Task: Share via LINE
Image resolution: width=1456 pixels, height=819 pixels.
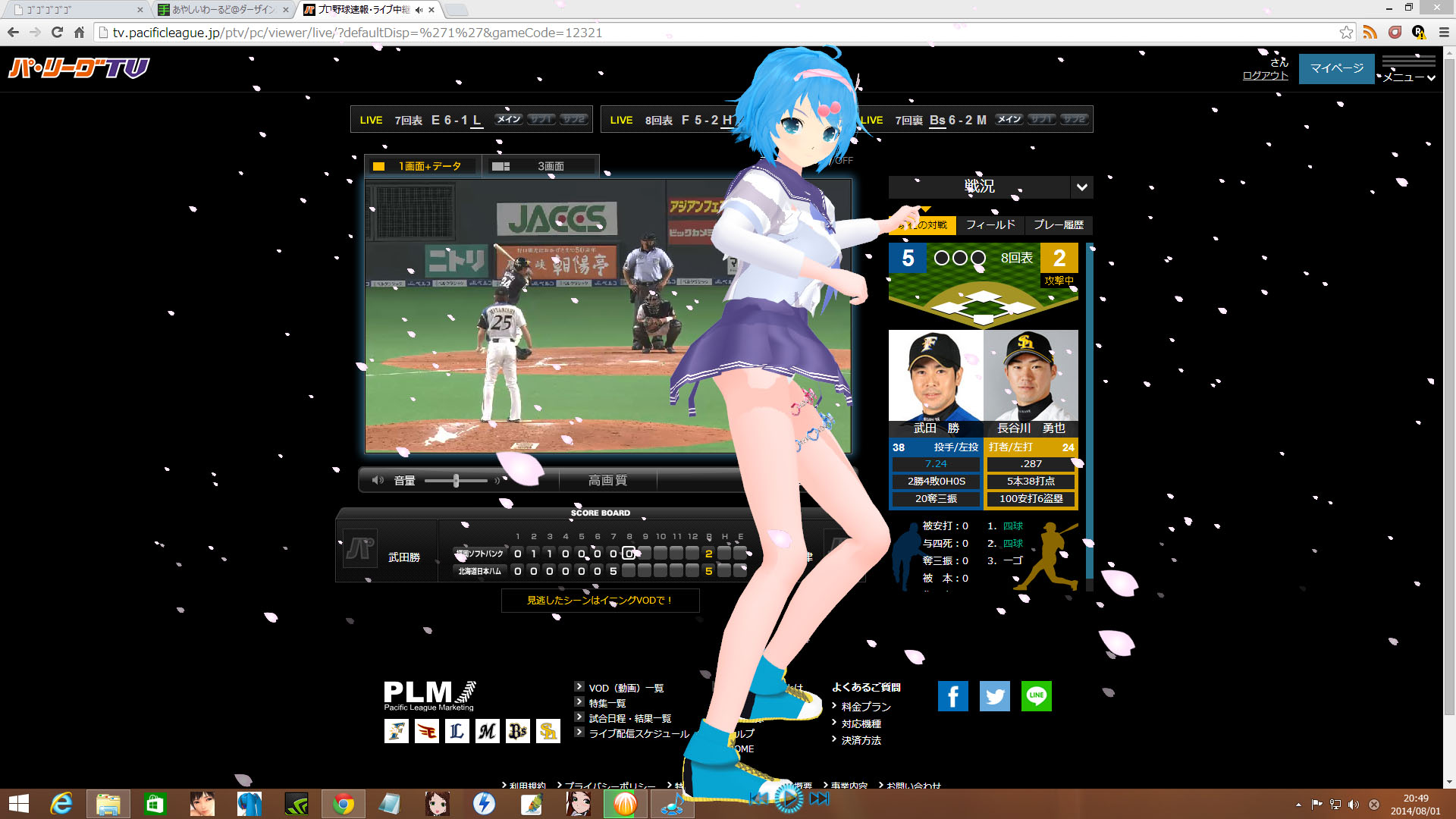Action: click(x=1037, y=695)
